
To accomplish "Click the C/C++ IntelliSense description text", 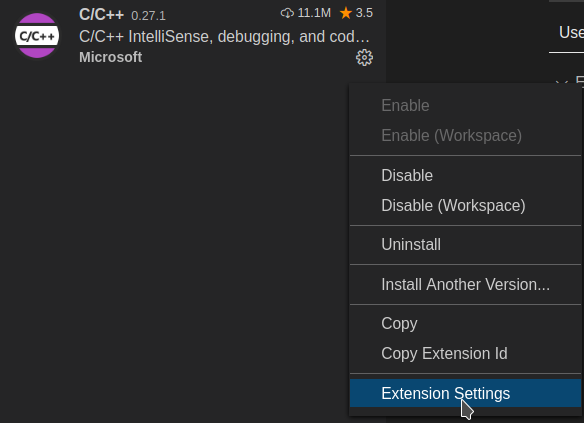I will 224,36.
